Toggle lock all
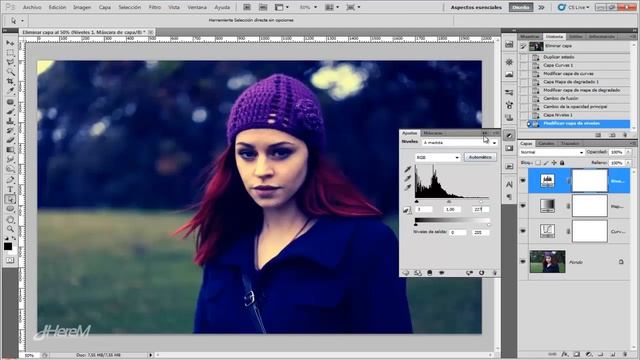 point(562,163)
